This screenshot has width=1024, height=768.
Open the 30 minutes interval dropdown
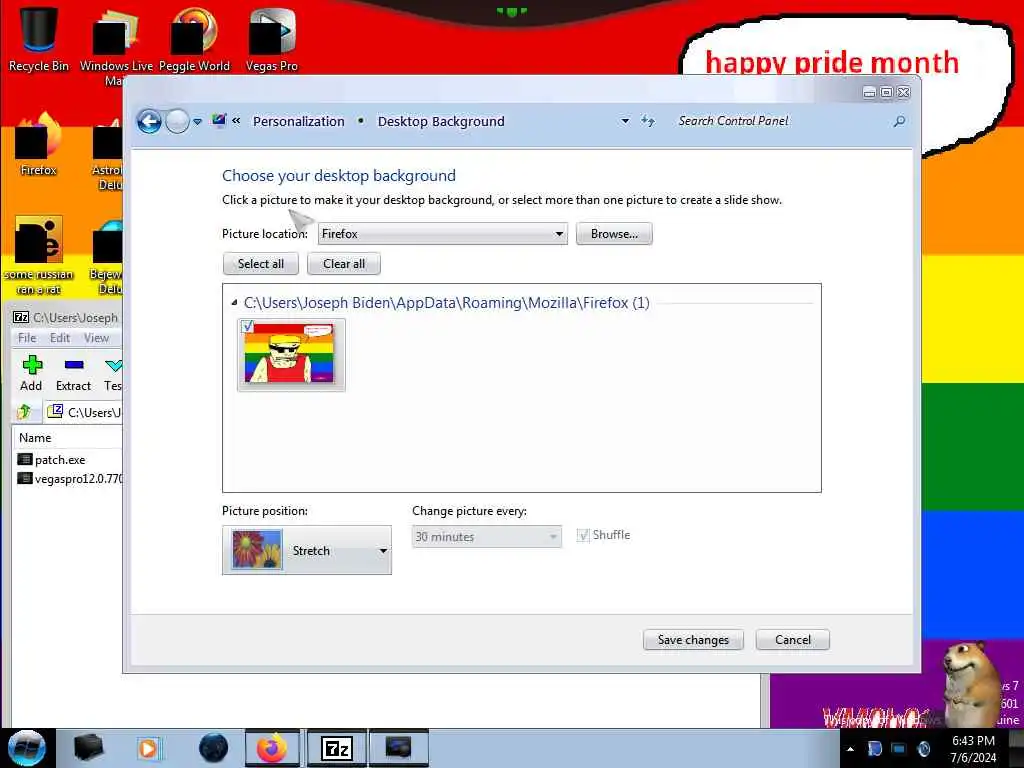coord(487,537)
